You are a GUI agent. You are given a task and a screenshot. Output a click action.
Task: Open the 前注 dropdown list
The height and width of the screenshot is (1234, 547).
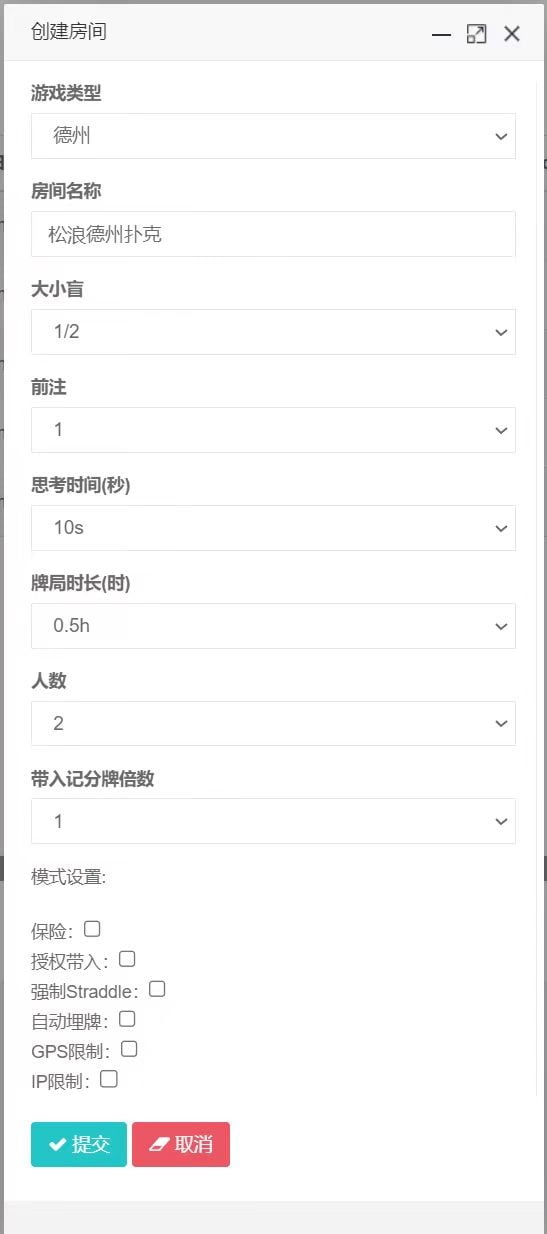[273, 430]
